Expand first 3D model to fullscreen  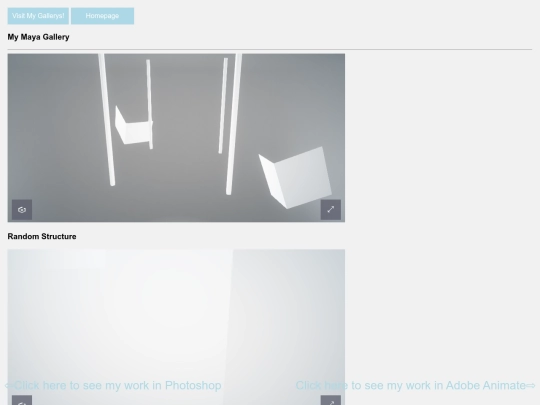[x=331, y=209]
